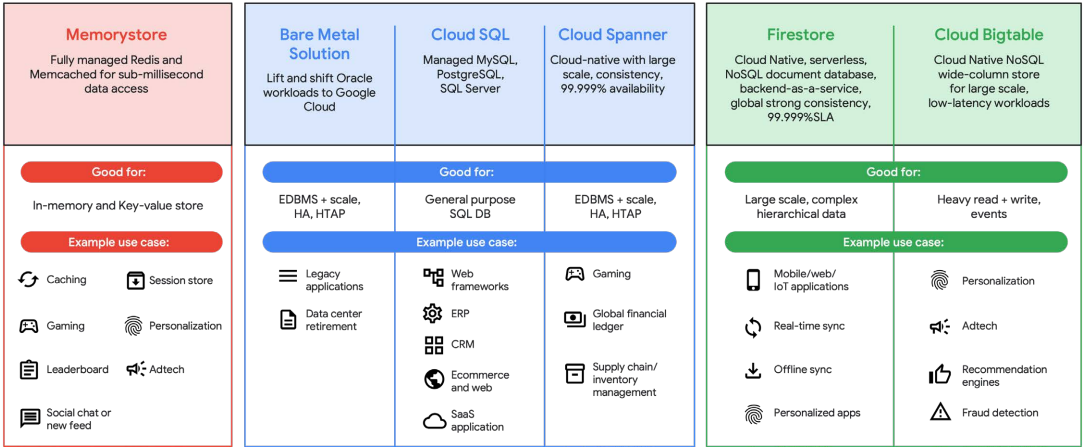Click "Heavy read + write, events" text
Viewport: 1086px width, 448px height.
pyautogui.click(x=988, y=206)
